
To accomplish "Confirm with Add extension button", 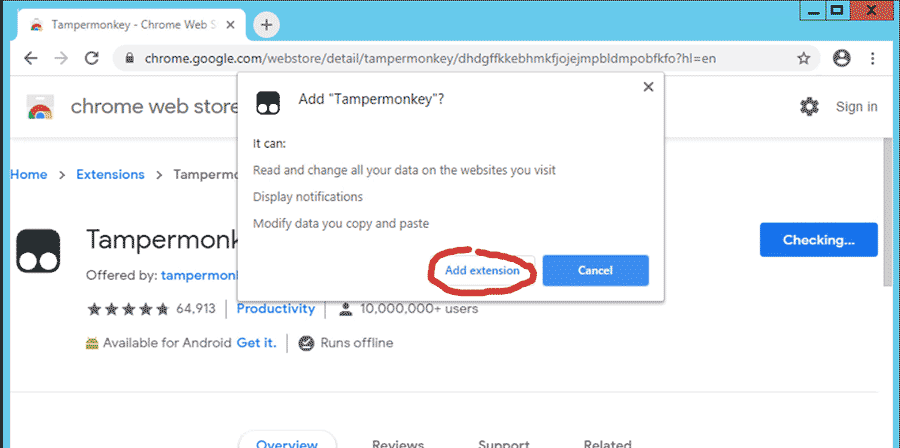I will pos(482,271).
